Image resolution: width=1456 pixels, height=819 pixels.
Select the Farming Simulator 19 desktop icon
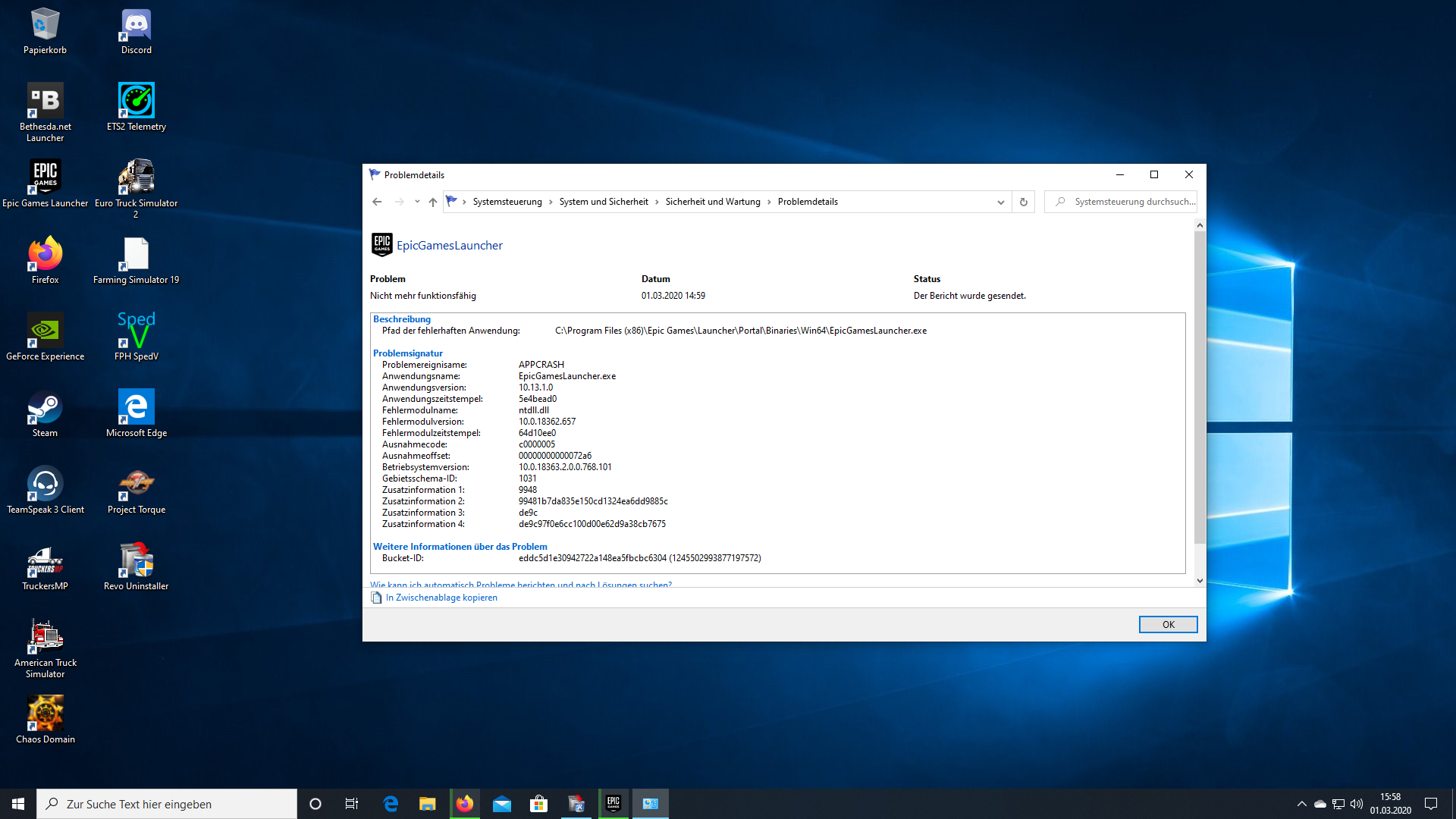coord(136,260)
